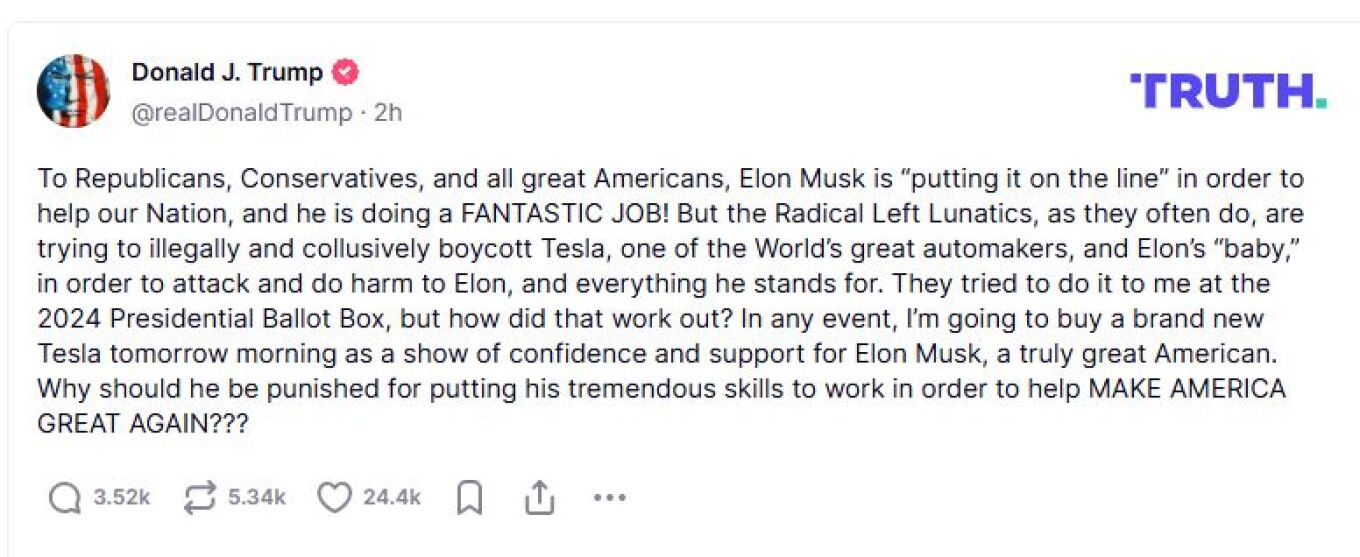Click the @realDonaldTrump handle
The image size is (1360, 557).
(242, 113)
